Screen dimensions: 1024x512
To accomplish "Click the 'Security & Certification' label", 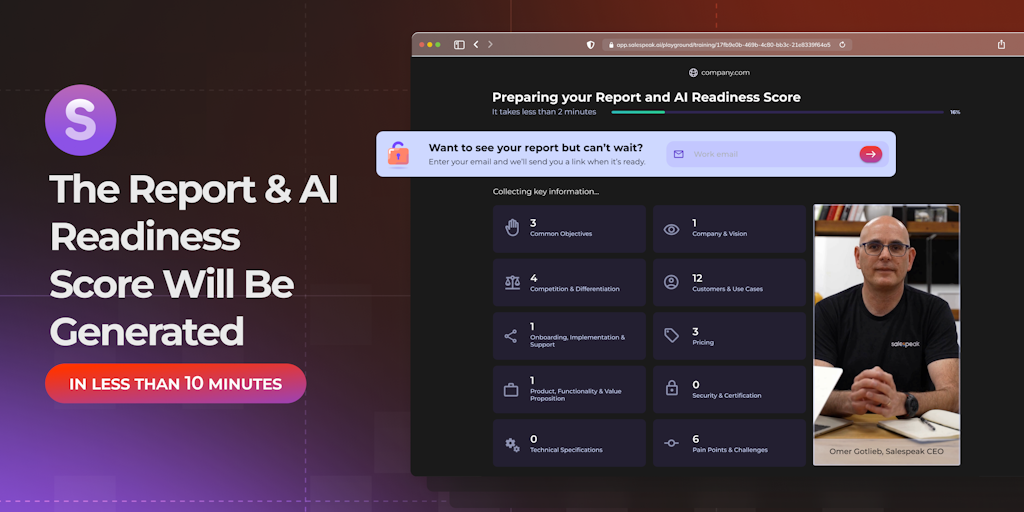I will tap(727, 396).
